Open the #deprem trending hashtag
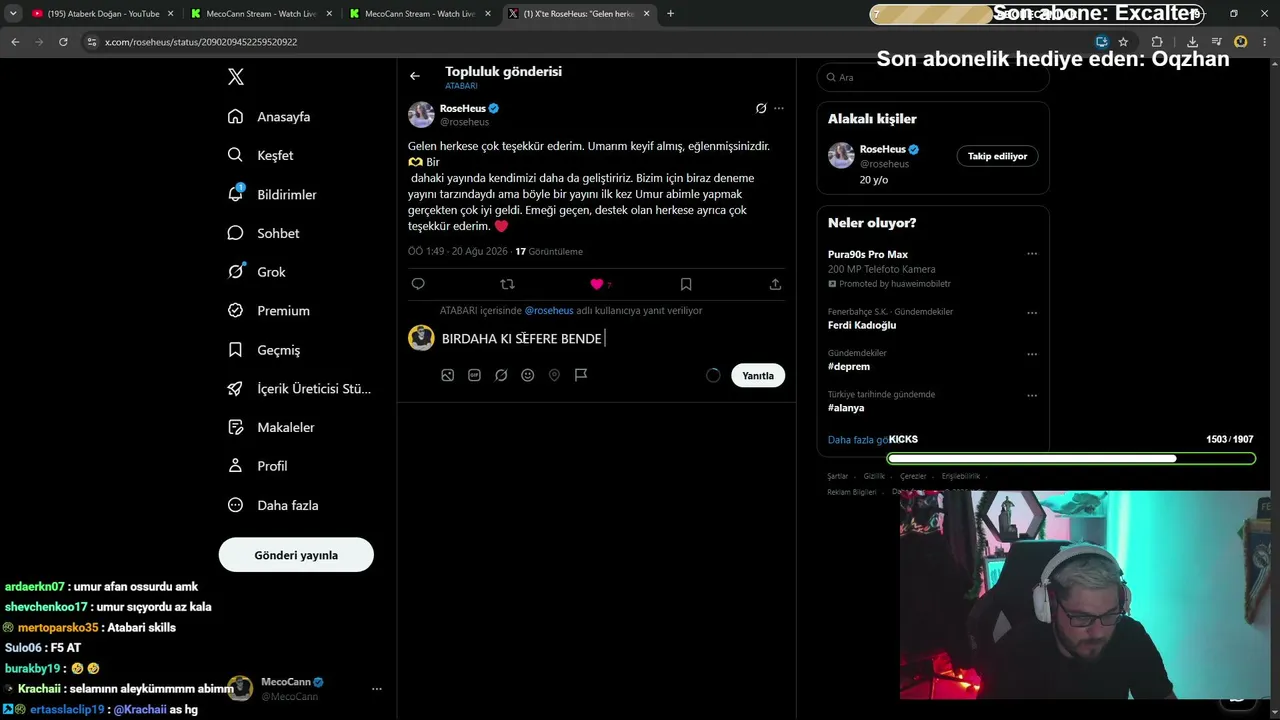Image resolution: width=1280 pixels, height=720 pixels. (849, 366)
